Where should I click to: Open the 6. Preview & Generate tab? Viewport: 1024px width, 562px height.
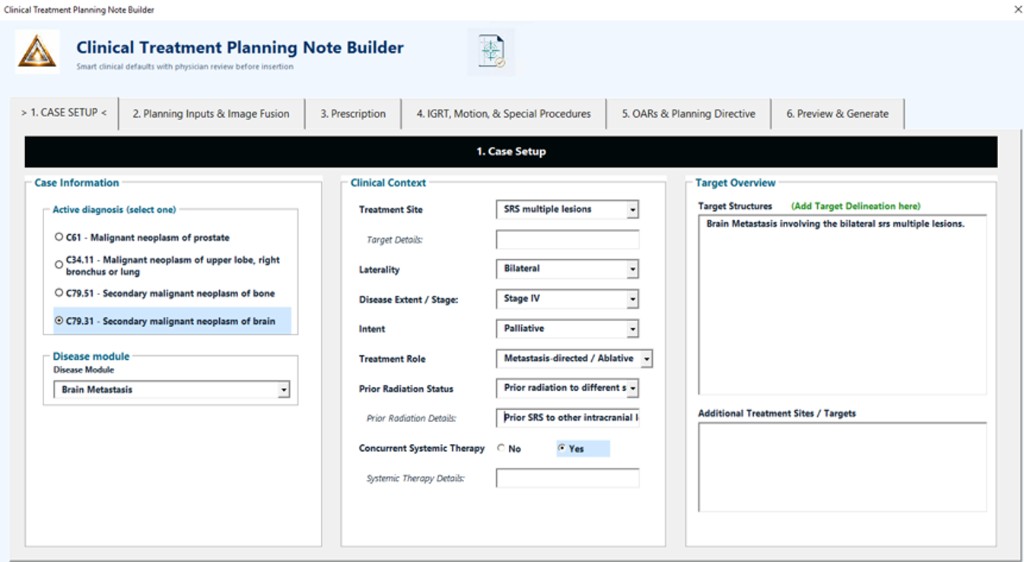pyautogui.click(x=837, y=114)
